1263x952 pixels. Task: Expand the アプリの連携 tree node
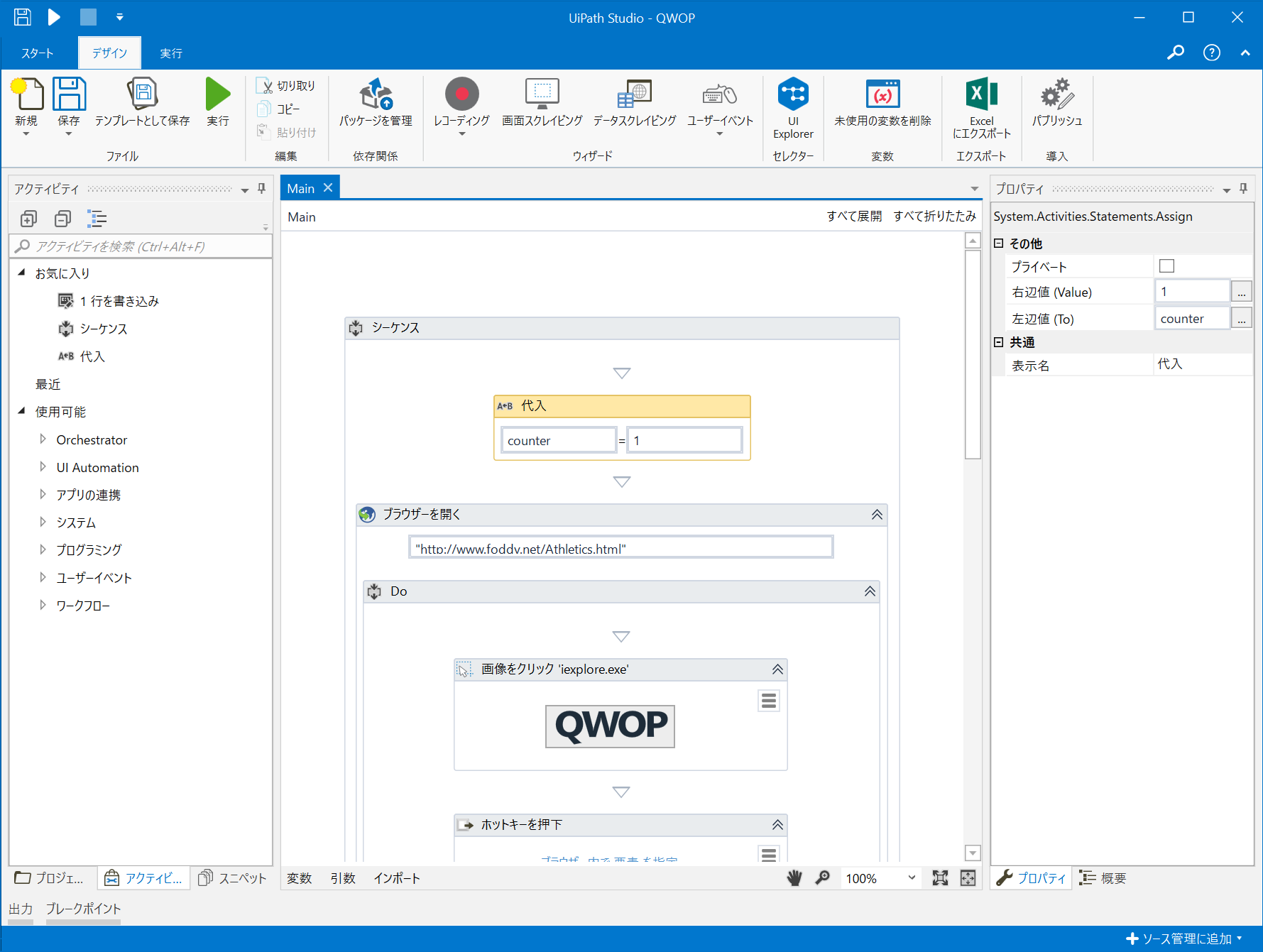click(x=43, y=494)
